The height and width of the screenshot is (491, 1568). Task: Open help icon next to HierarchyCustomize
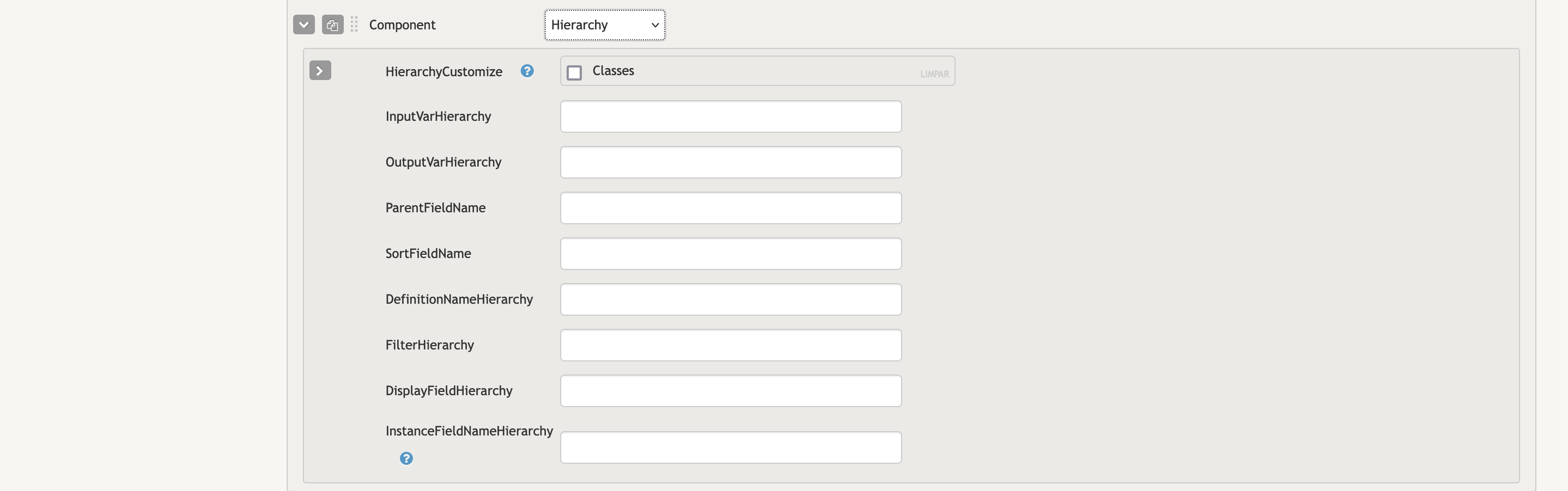coord(527,71)
